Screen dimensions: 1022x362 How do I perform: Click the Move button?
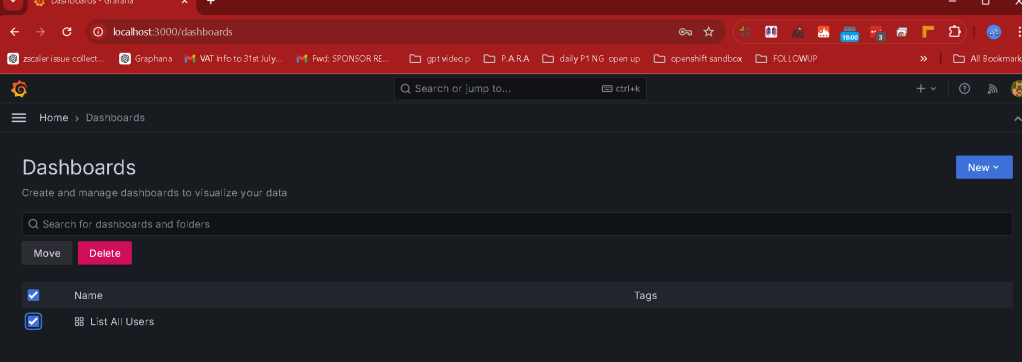click(x=47, y=253)
